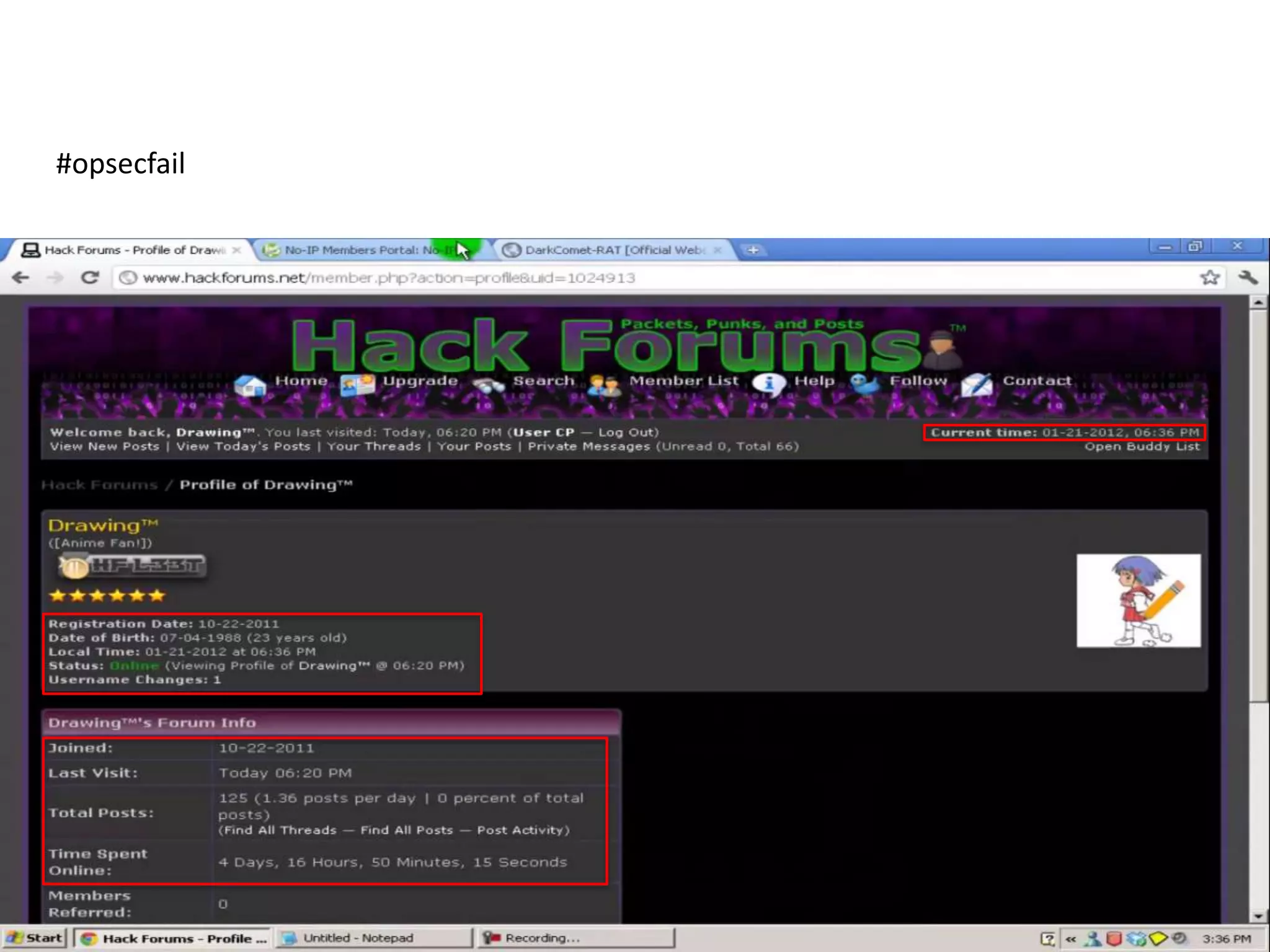The image size is (1270, 952).
Task: Open Home in forum navigation
Action: tap(301, 381)
